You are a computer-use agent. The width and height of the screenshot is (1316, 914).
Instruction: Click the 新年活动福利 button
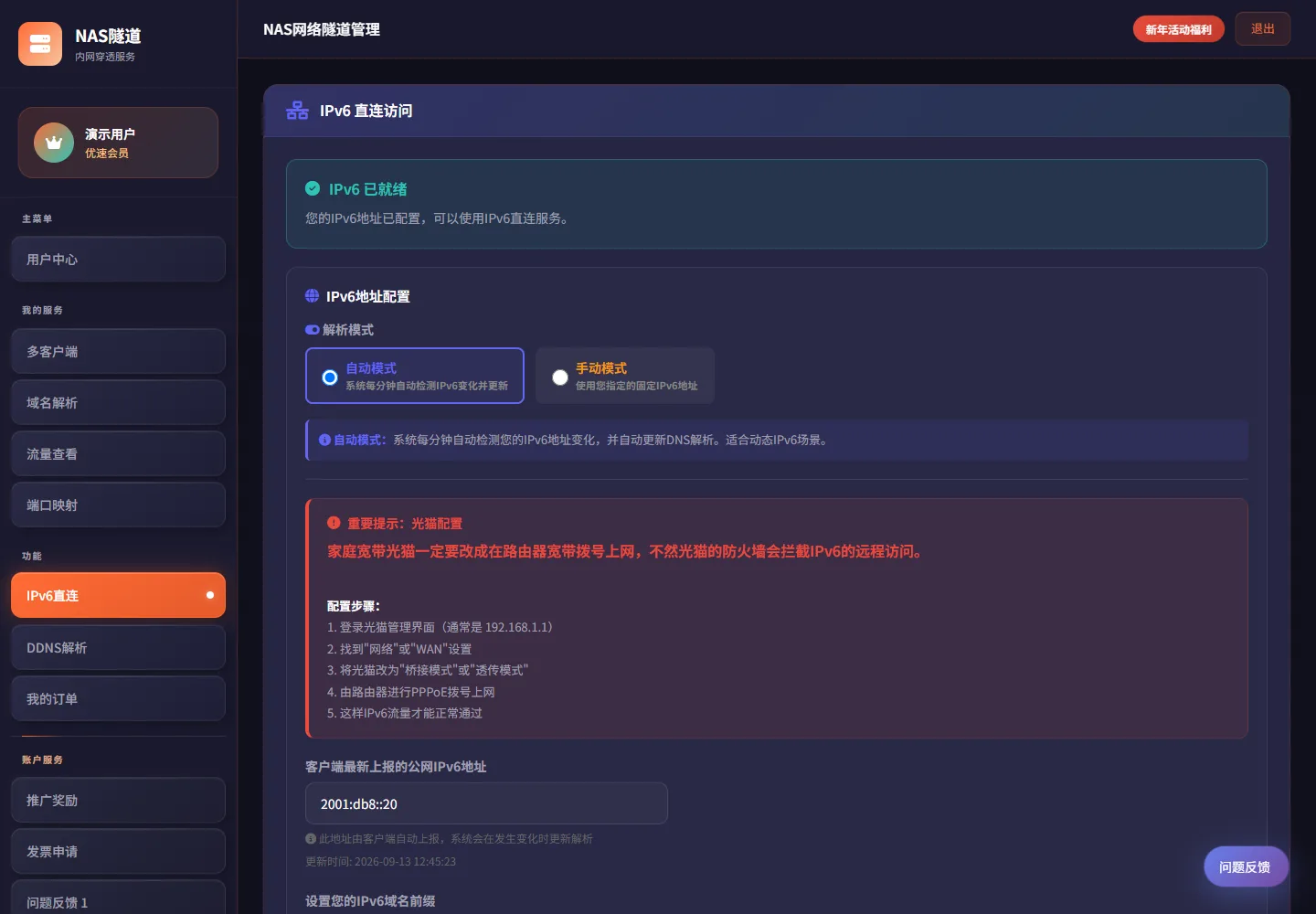[1178, 29]
